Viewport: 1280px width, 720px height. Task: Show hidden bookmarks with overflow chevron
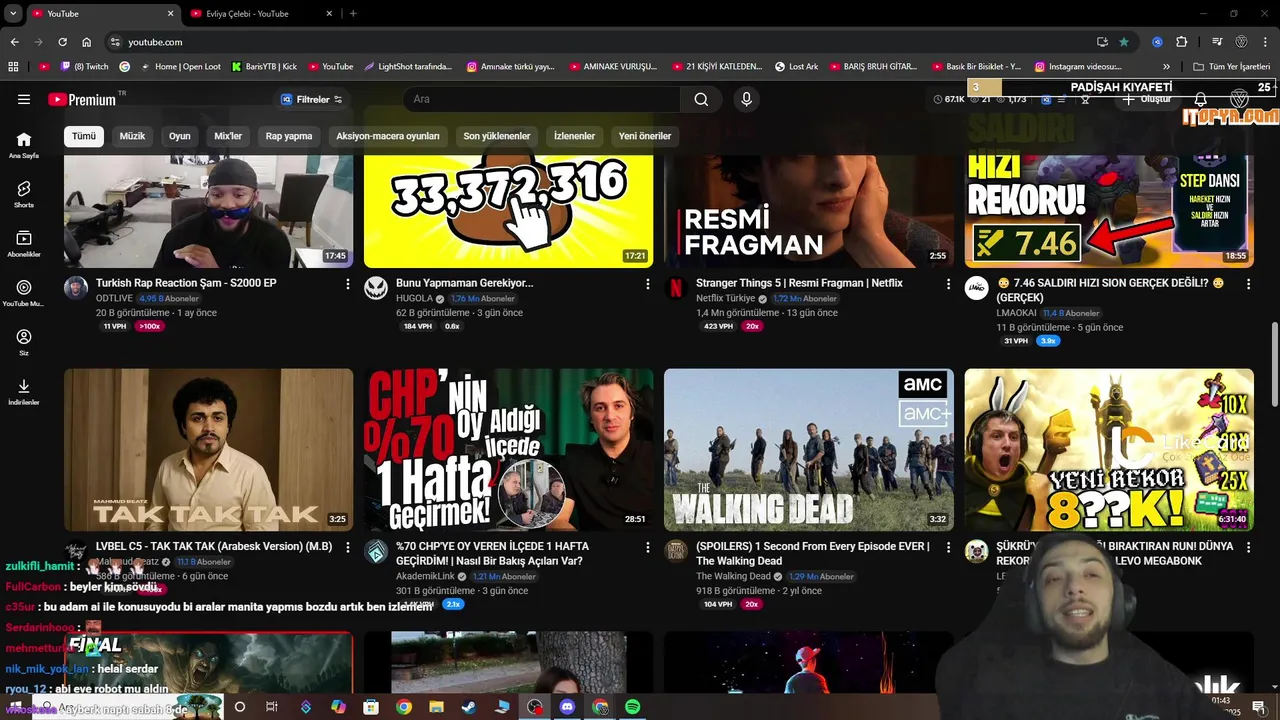coord(1166,67)
